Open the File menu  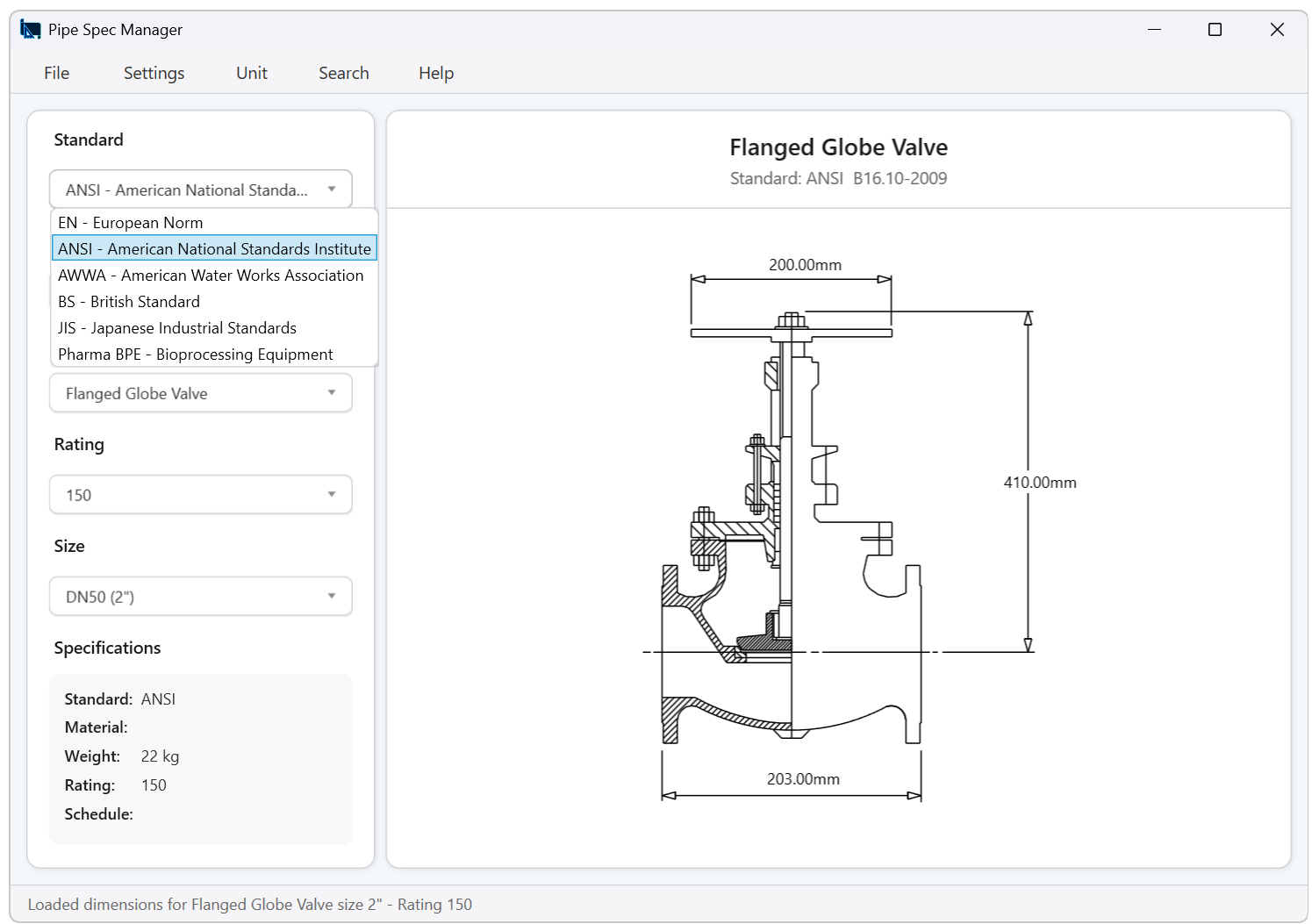point(57,73)
